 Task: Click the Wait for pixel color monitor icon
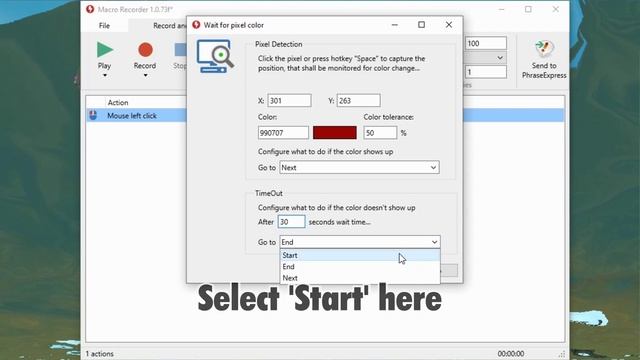tap(215, 56)
